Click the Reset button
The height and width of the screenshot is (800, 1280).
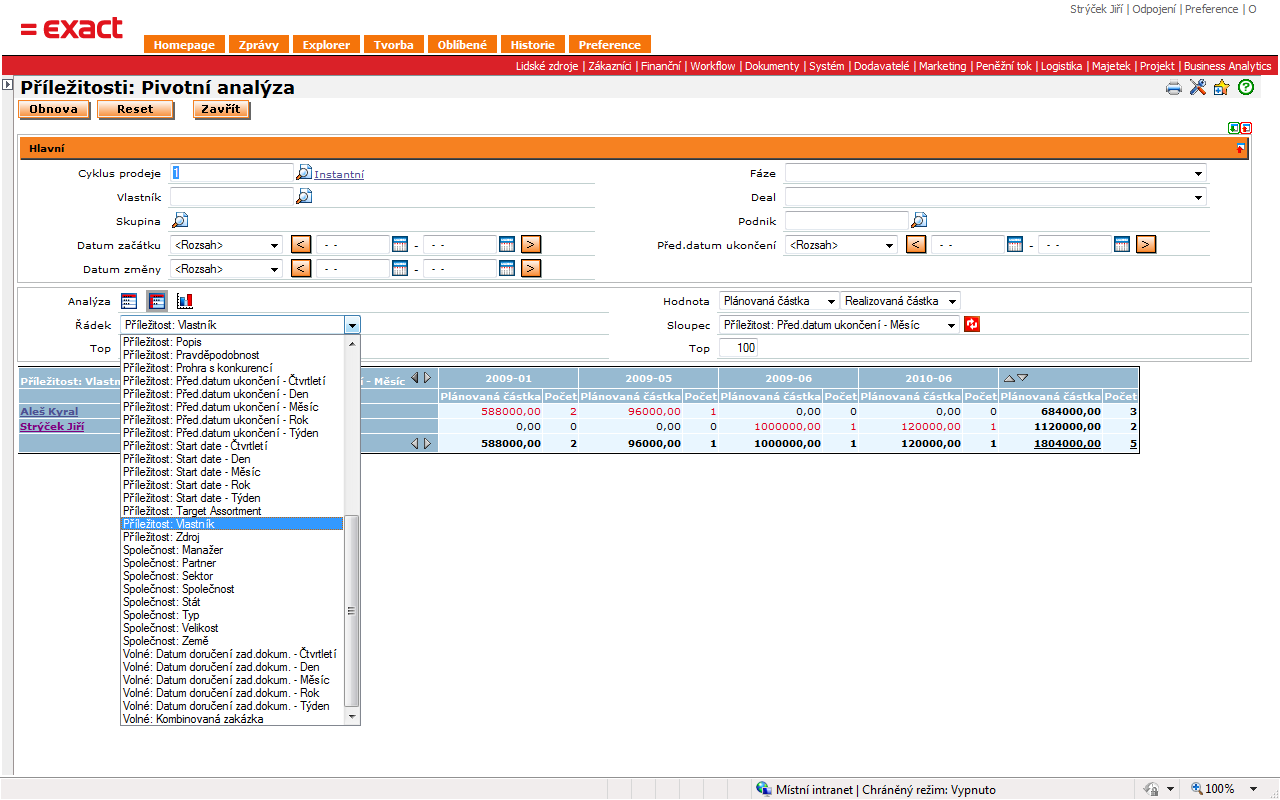[x=135, y=109]
